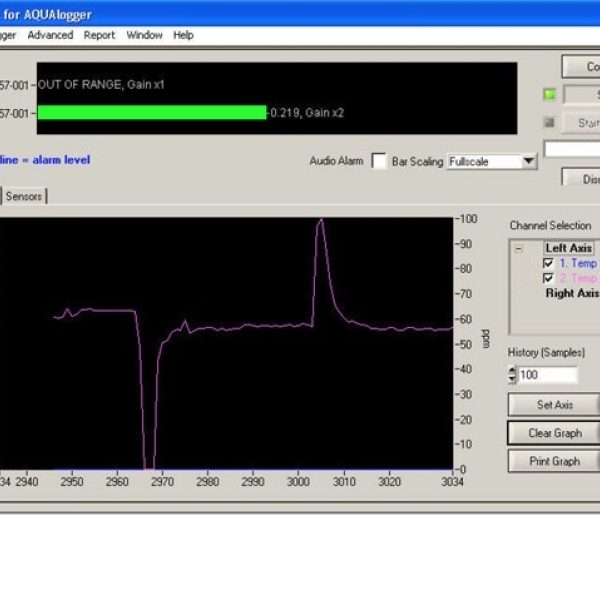Viewport: 600px width, 600px height.
Task: Open the Window menu
Action: pos(144,35)
